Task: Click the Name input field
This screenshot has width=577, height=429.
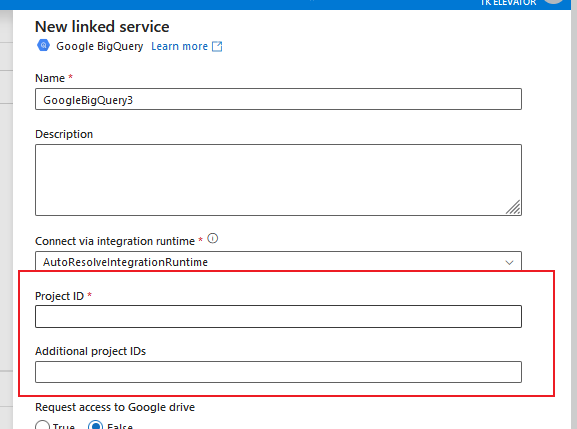Action: coord(278,99)
